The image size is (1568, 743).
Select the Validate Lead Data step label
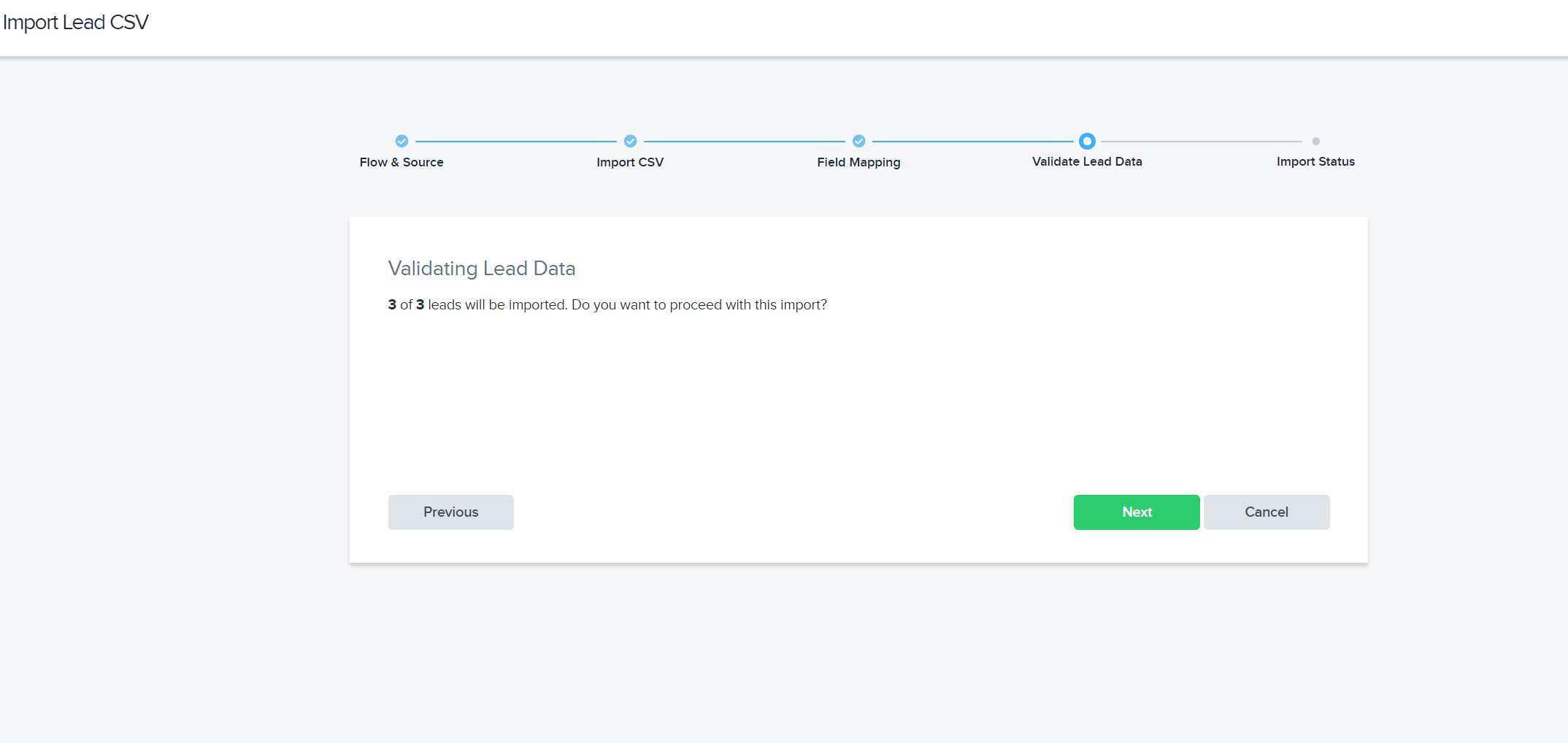(x=1087, y=161)
